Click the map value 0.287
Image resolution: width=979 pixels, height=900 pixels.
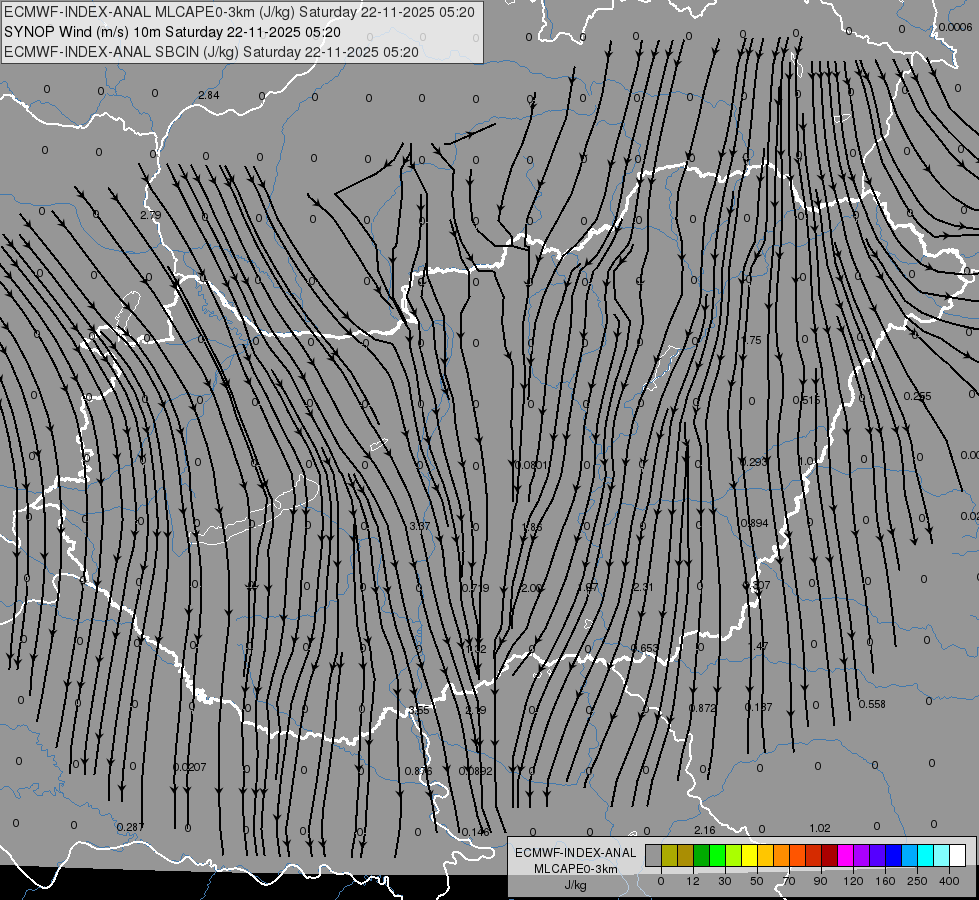[130, 827]
